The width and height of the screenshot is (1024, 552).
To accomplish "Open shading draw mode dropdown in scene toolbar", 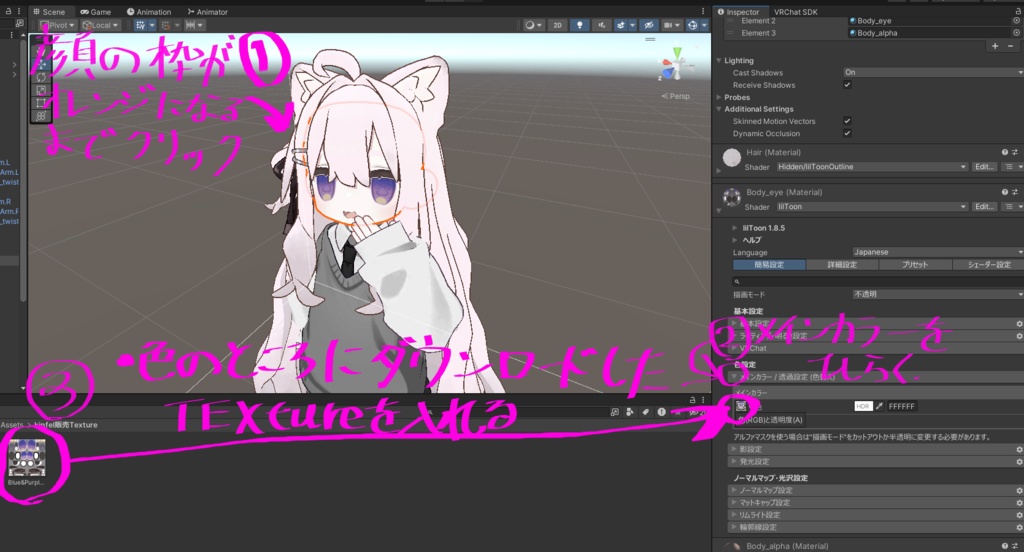I will coord(534,25).
